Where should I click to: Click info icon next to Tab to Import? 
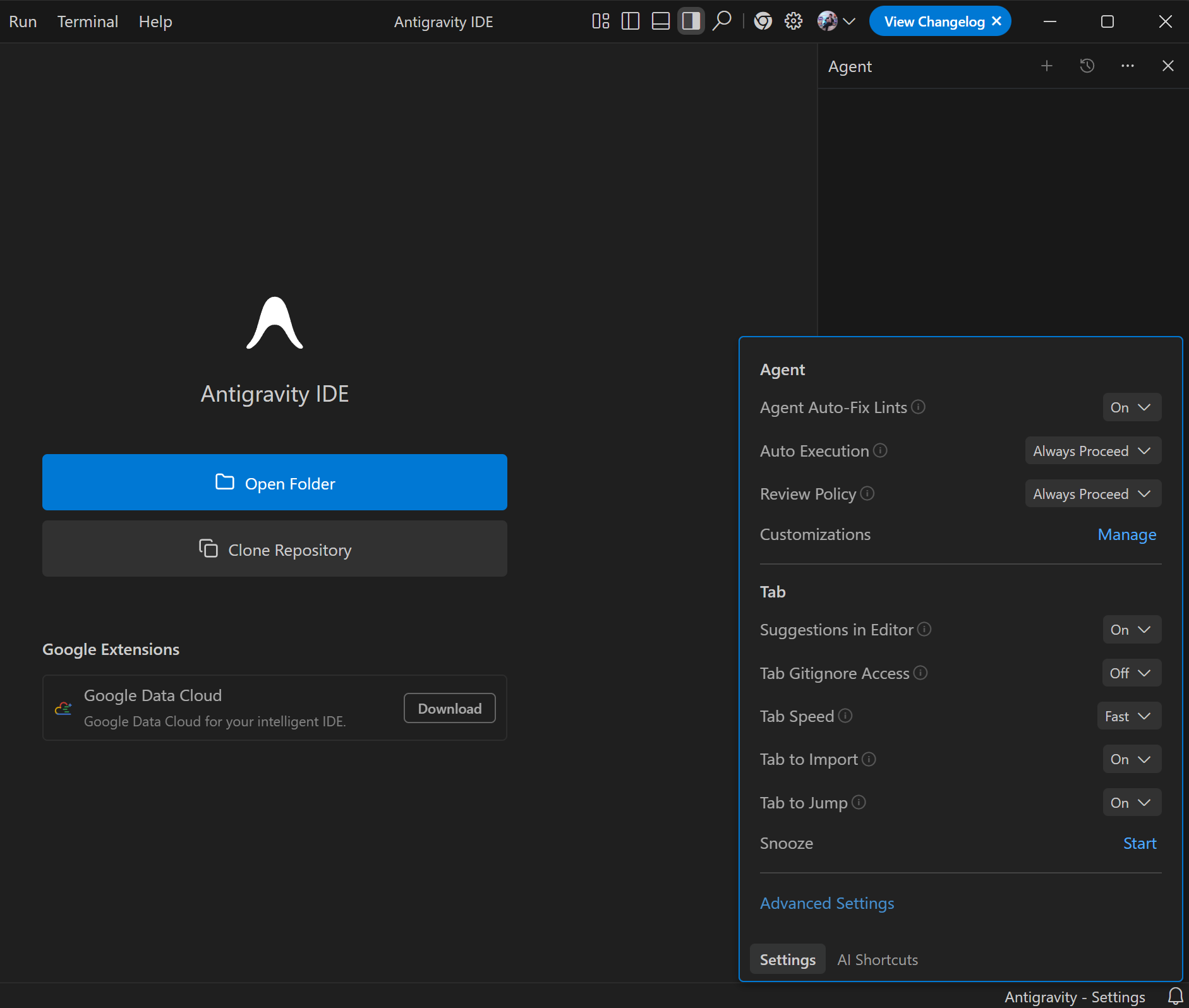coord(869,759)
